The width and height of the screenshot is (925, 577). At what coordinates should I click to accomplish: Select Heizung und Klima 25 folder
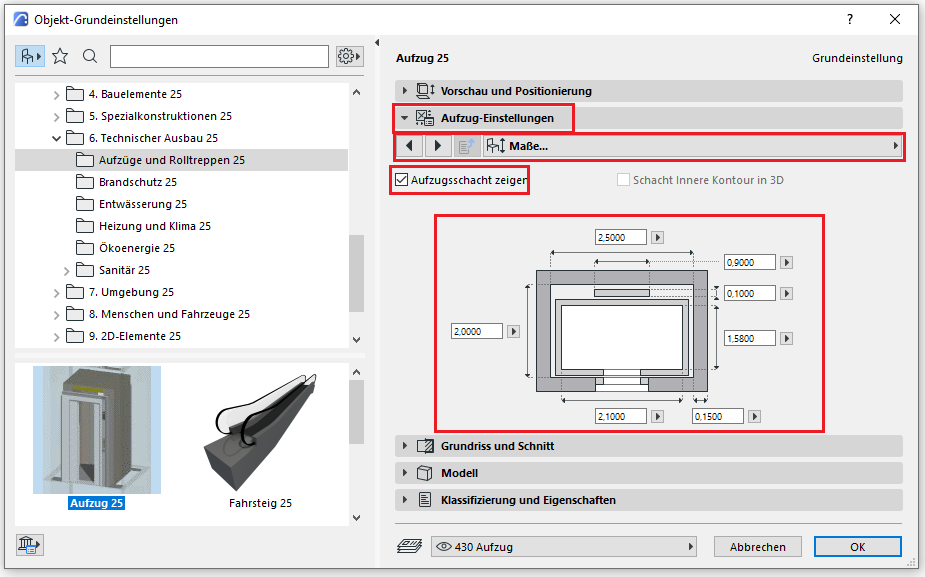point(154,226)
